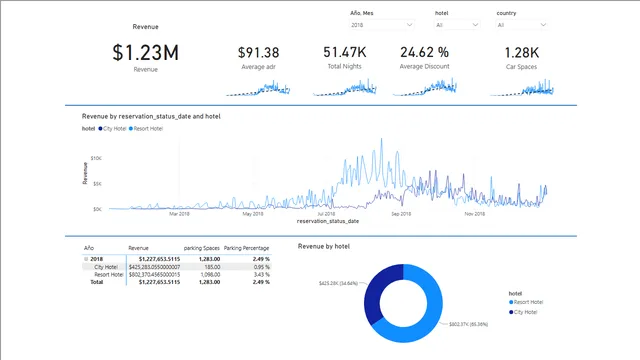Click the 51.47K Total Nights value
Viewport: 640px width, 360px height.
(344, 52)
